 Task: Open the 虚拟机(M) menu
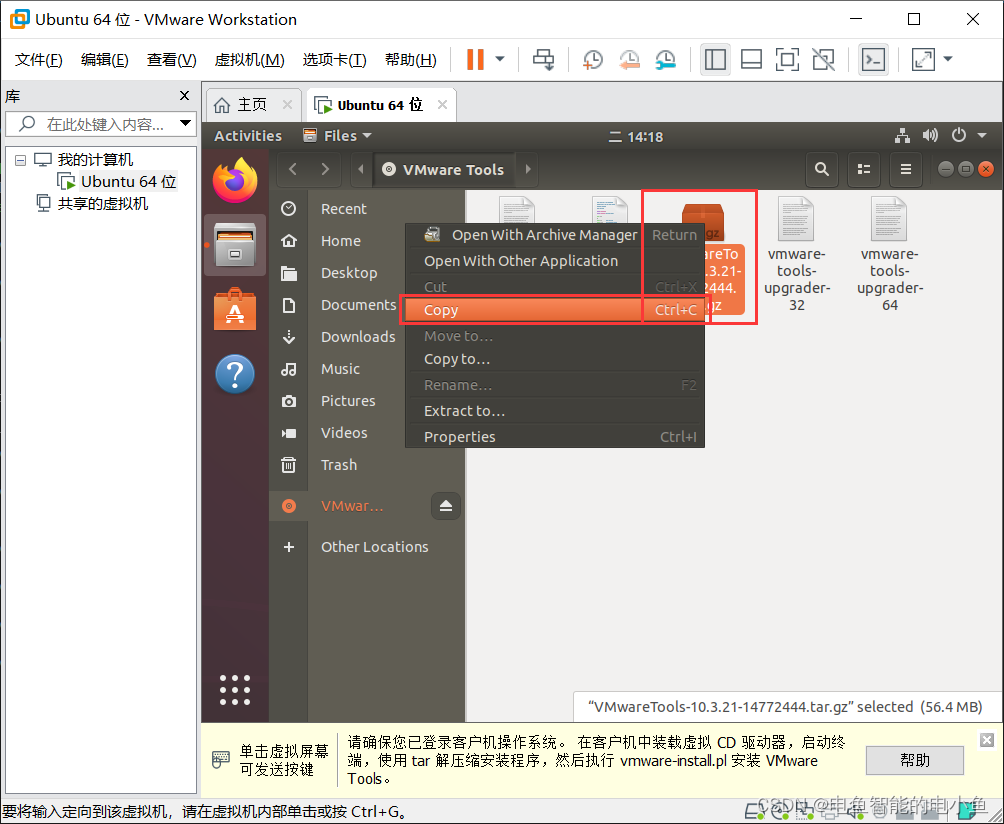click(x=249, y=60)
